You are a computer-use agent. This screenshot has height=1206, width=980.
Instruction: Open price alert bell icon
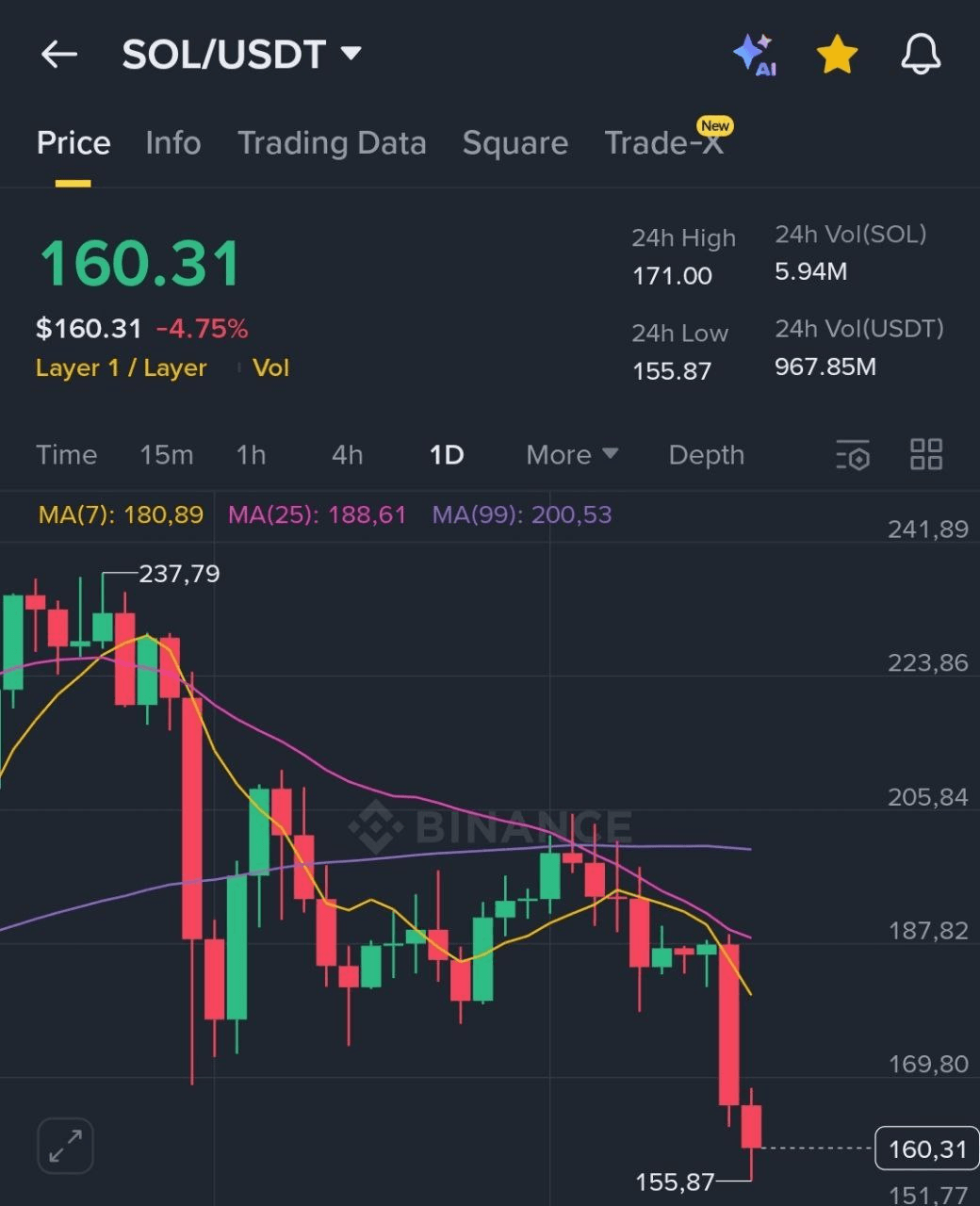(x=921, y=55)
